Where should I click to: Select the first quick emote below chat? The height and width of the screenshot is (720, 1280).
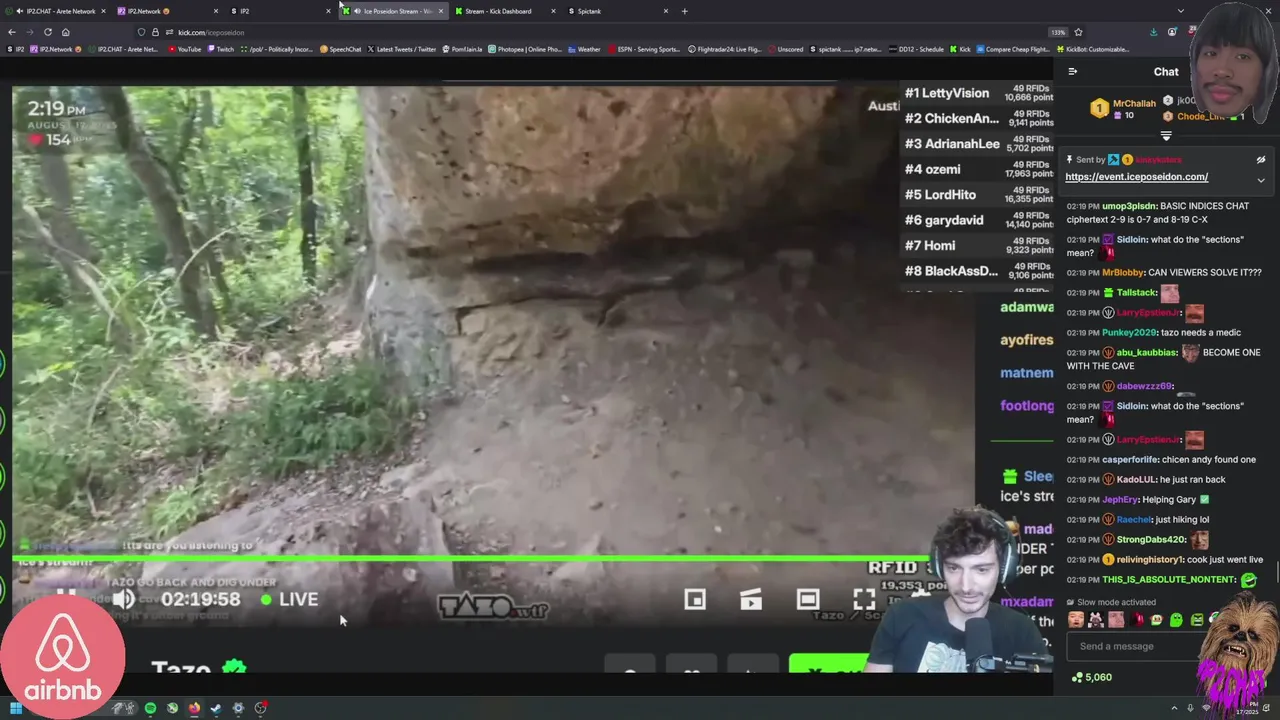[1076, 620]
